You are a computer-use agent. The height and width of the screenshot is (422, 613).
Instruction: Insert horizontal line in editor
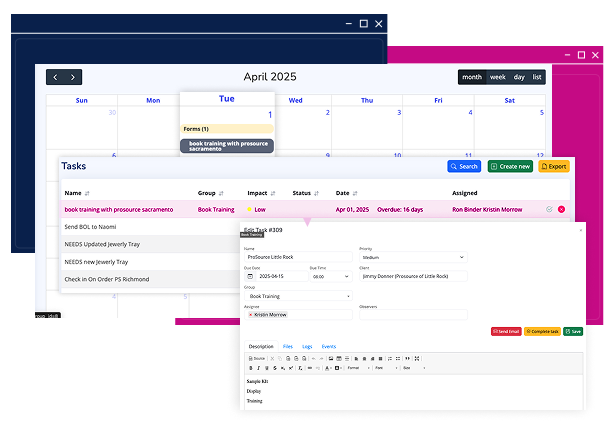coord(347,359)
